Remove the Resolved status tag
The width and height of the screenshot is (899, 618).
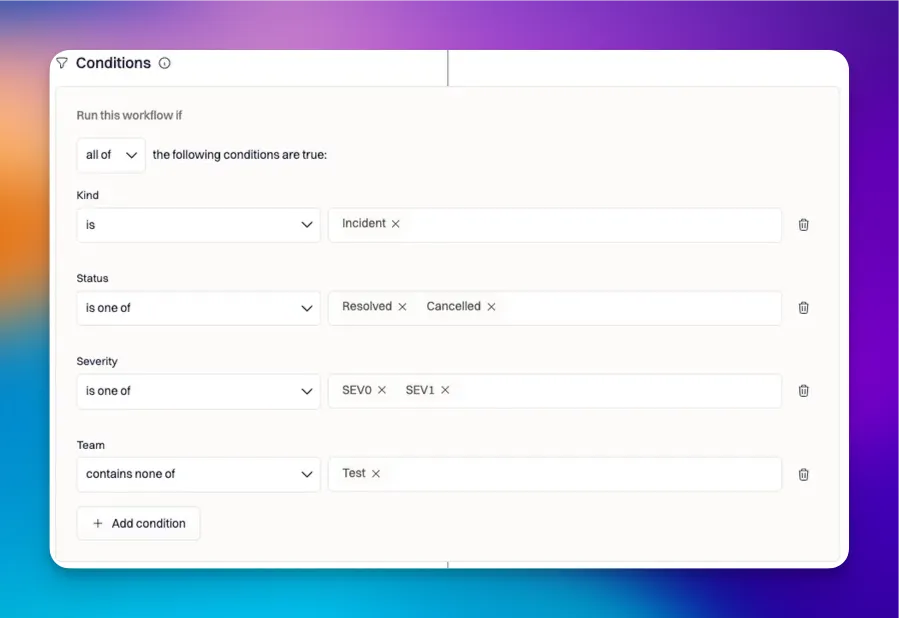pos(402,307)
